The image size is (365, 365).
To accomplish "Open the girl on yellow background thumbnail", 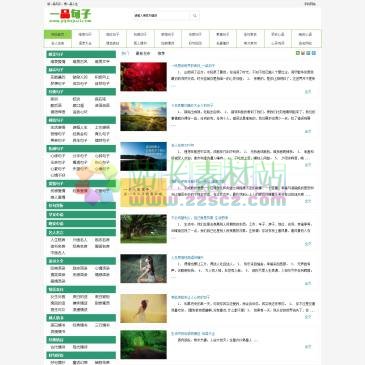I will [x=144, y=308].
